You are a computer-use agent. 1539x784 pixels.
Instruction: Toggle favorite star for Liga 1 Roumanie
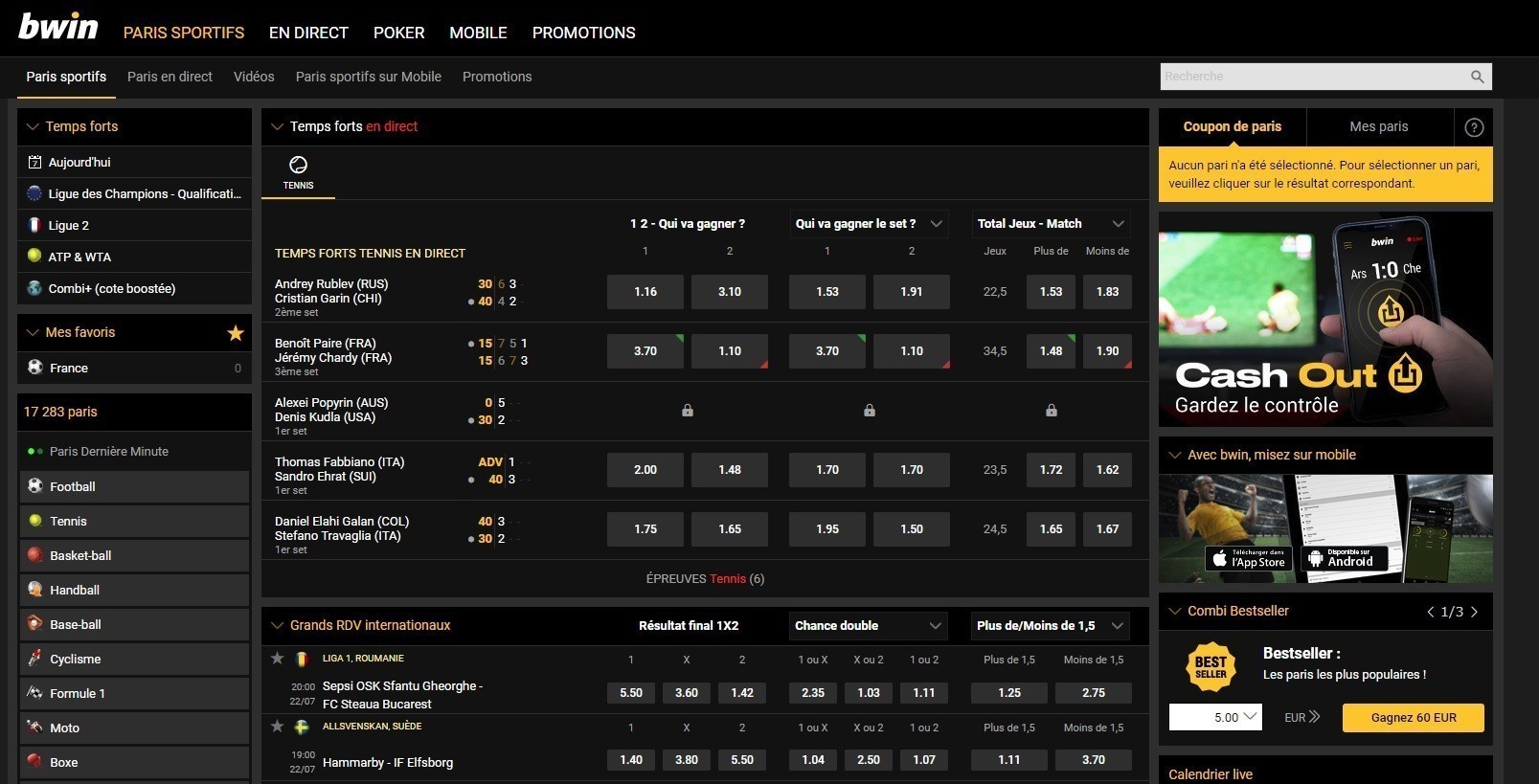(278, 659)
